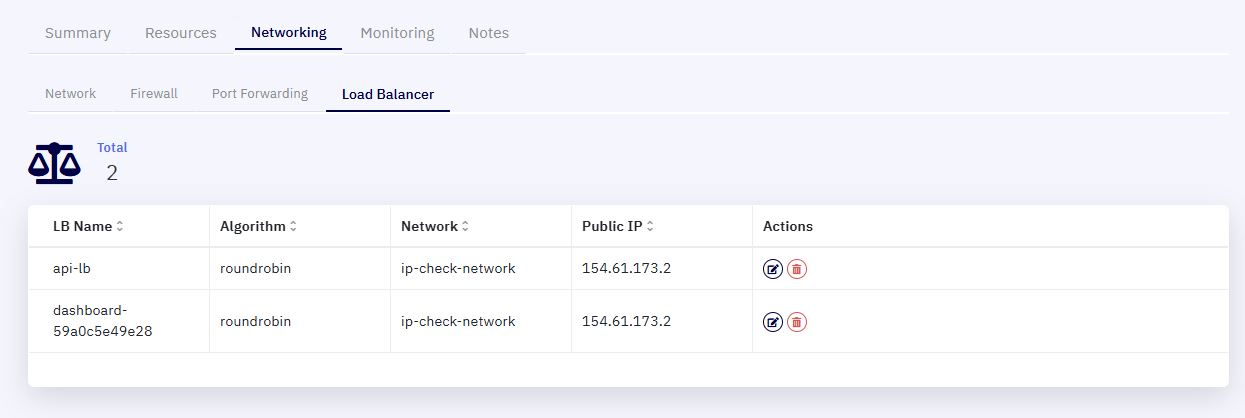Screen dimensions: 1245x418
Task: Delete the api-lb load balancer
Action: pyautogui.click(x=797, y=269)
